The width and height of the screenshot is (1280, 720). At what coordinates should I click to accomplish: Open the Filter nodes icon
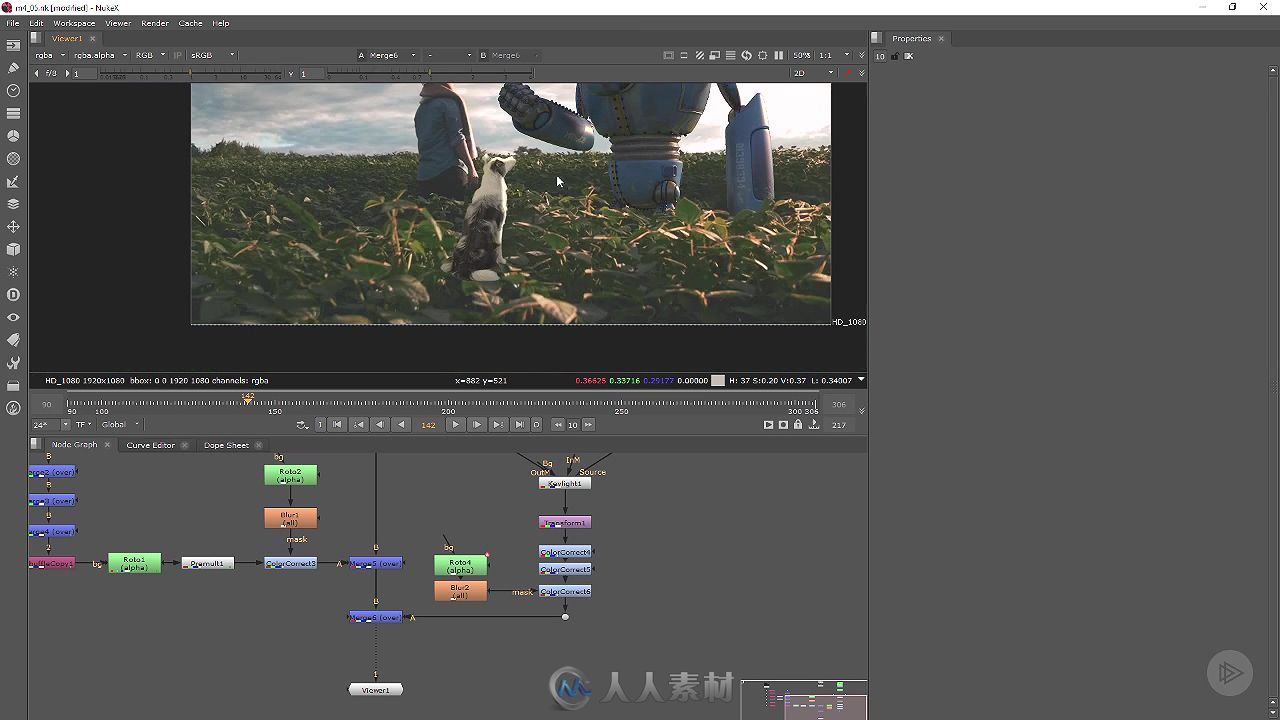(x=13, y=158)
